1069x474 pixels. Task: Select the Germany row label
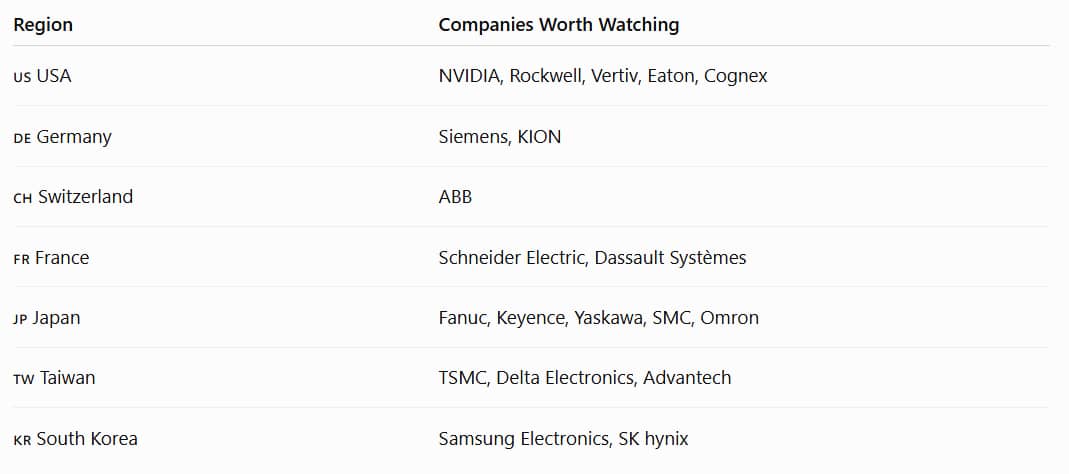point(74,137)
